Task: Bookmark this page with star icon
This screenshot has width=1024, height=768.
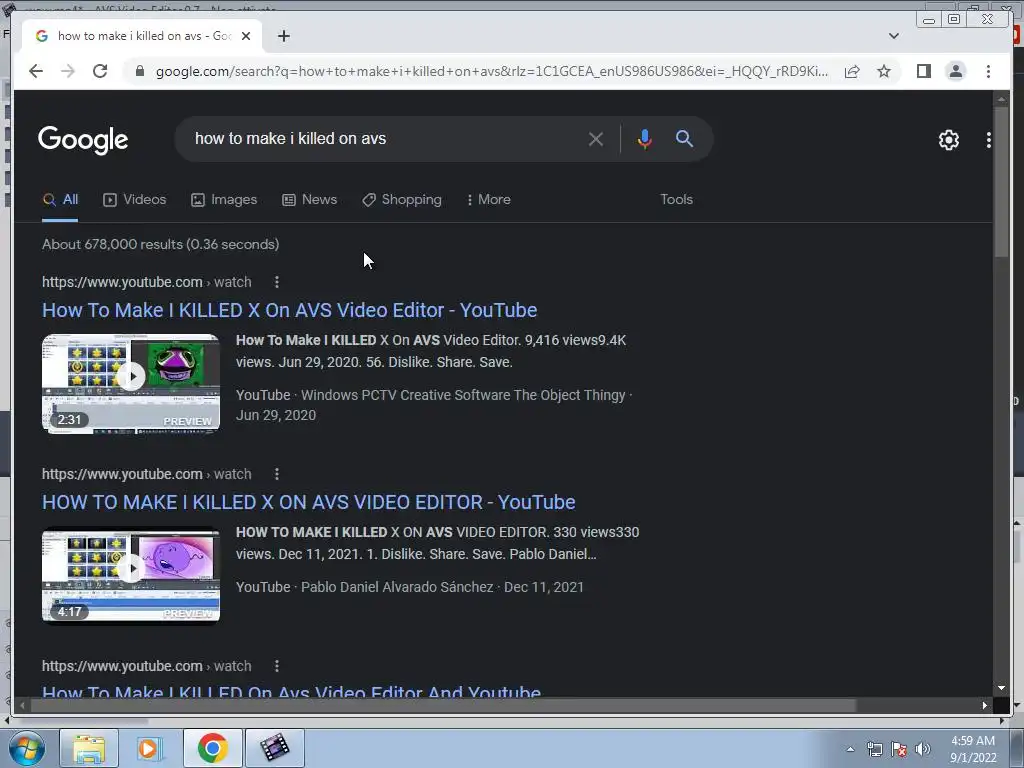Action: point(884,71)
